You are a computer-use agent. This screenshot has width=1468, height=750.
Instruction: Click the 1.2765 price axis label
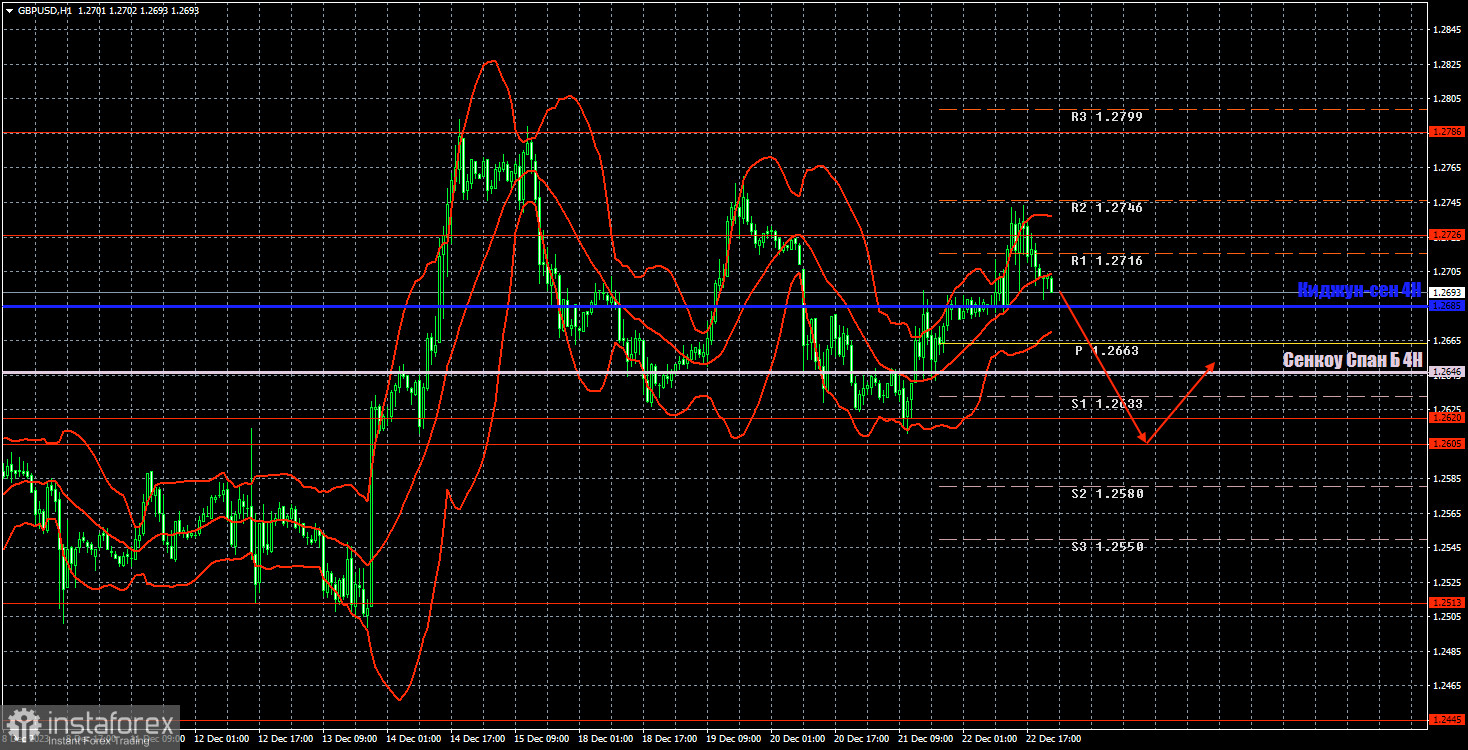coord(1446,168)
